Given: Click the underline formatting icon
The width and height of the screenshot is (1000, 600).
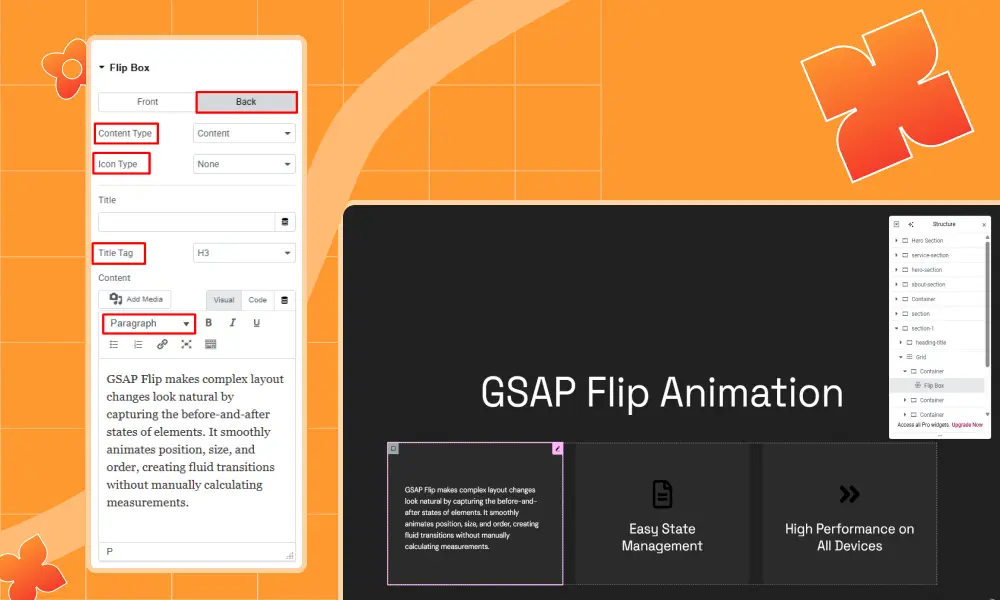Looking at the screenshot, I should [257, 323].
